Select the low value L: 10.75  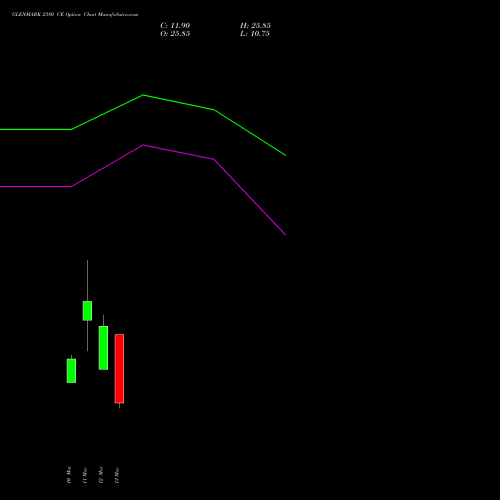click(x=255, y=34)
